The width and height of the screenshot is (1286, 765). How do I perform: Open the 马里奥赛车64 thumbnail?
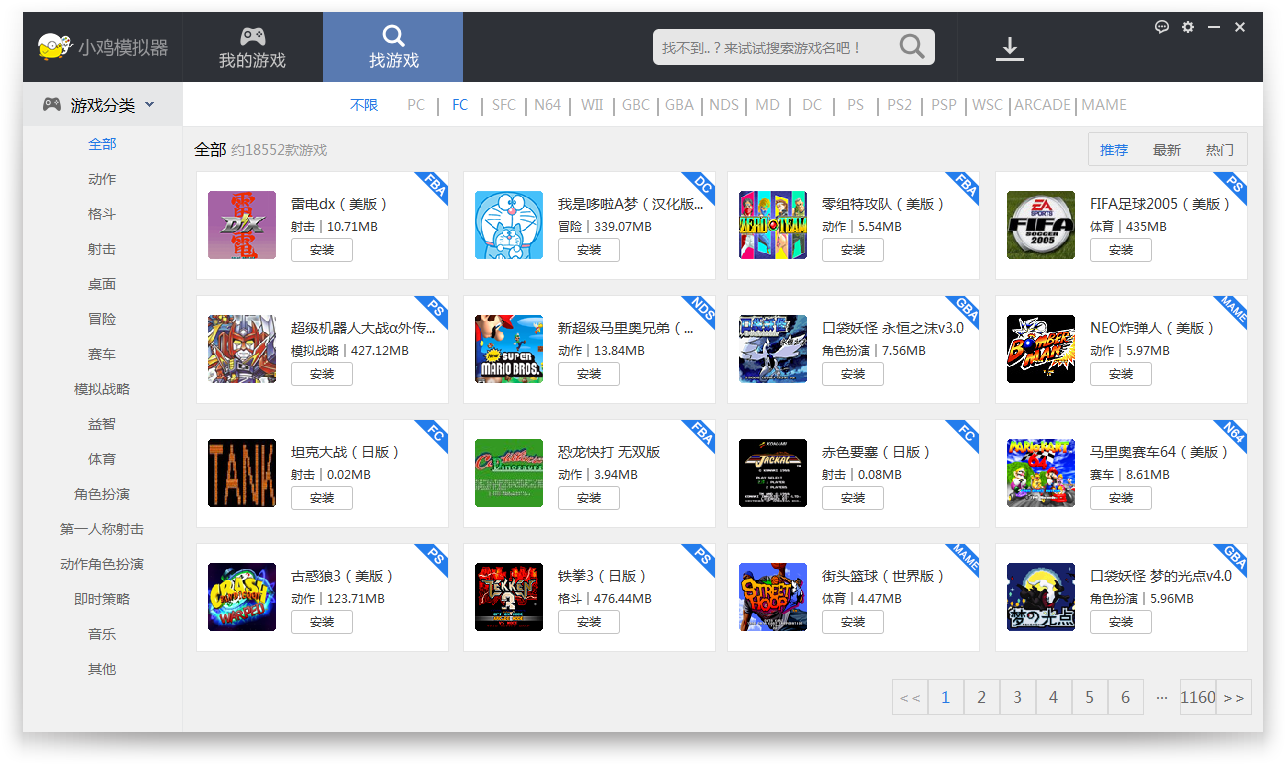click(1041, 473)
